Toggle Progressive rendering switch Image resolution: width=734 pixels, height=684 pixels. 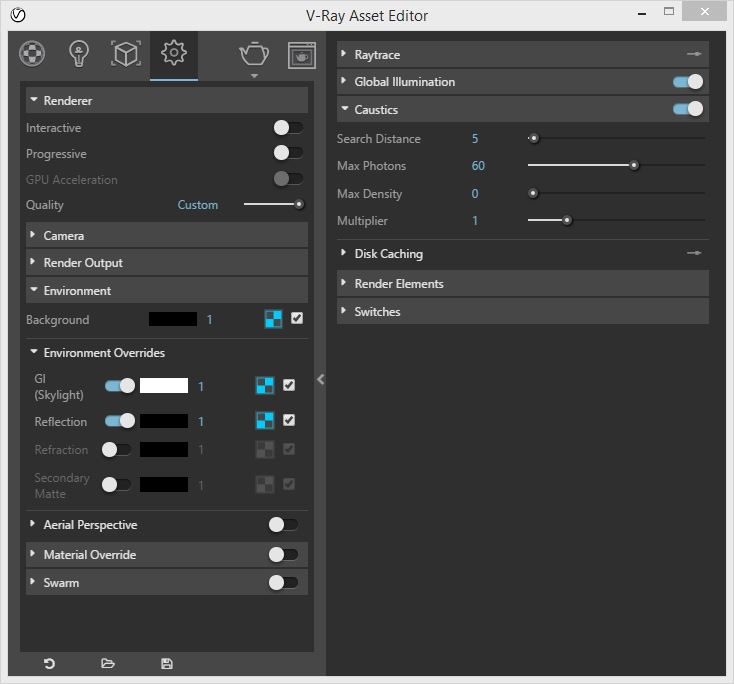(288, 152)
